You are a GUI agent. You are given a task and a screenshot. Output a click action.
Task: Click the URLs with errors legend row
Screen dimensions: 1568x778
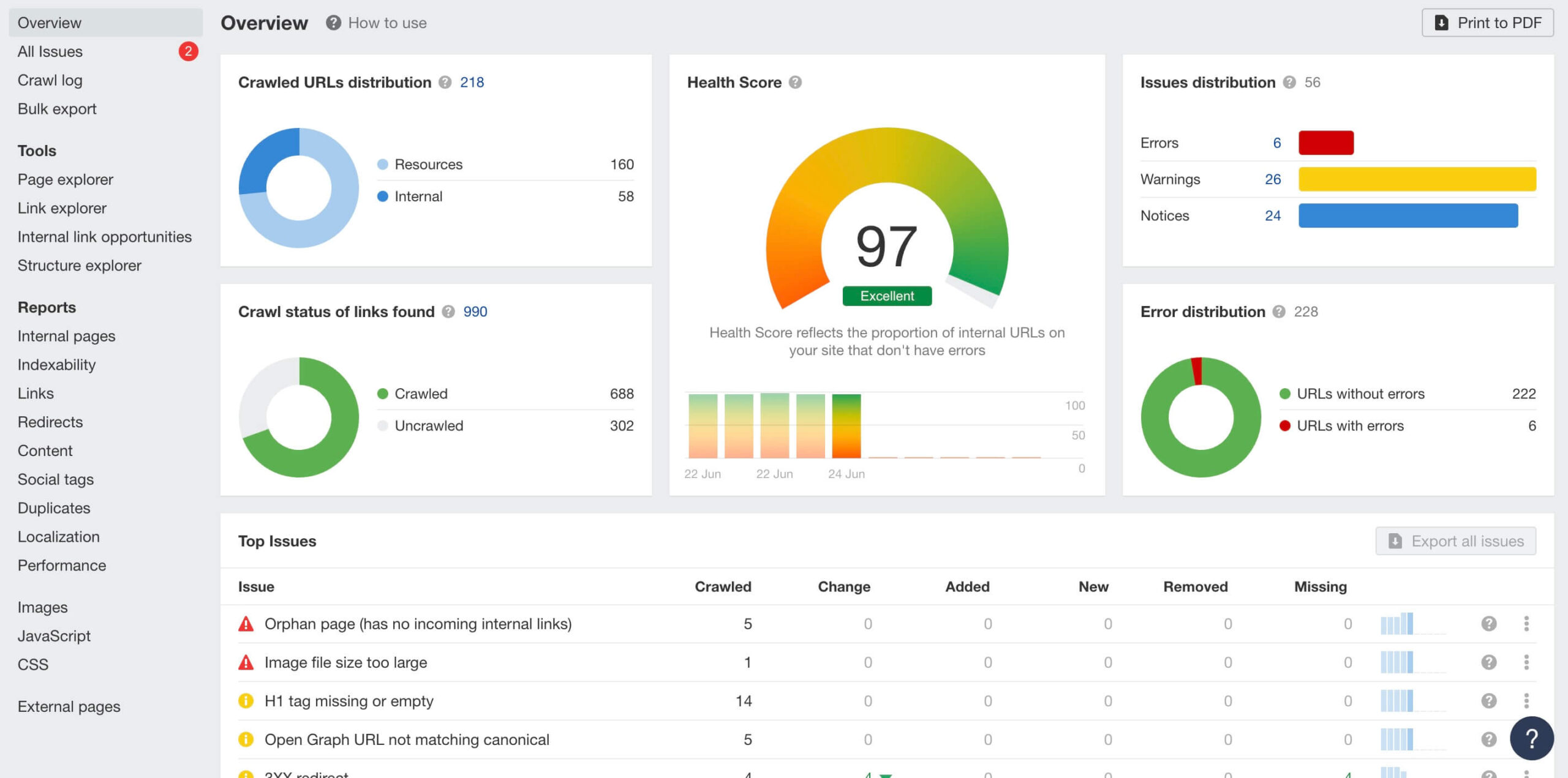click(1408, 426)
